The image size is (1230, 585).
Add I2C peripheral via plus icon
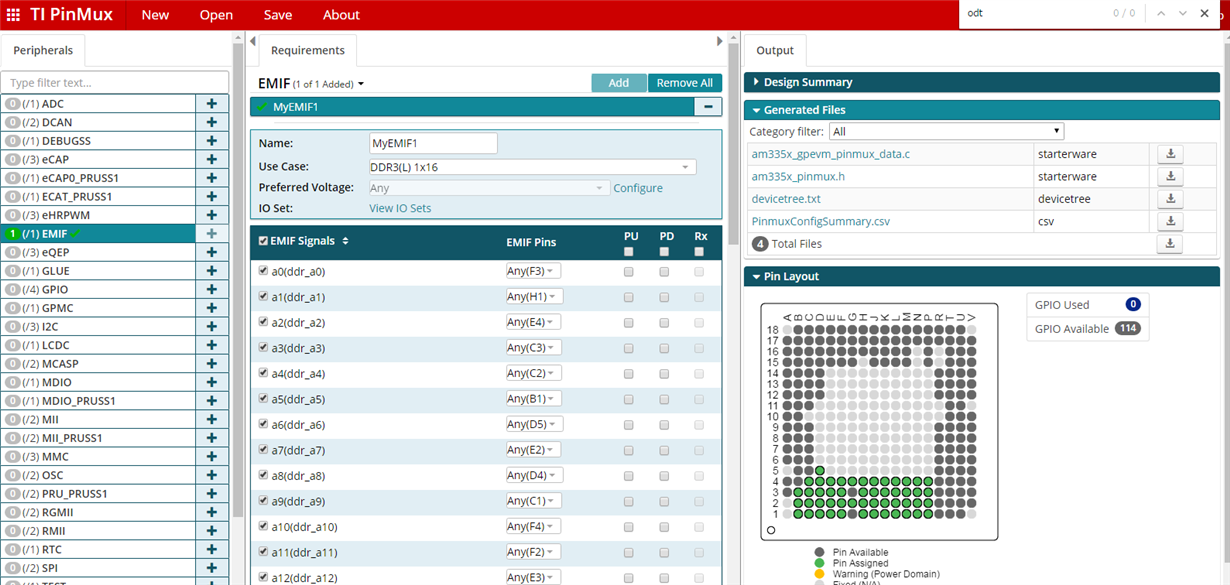pyautogui.click(x=212, y=326)
